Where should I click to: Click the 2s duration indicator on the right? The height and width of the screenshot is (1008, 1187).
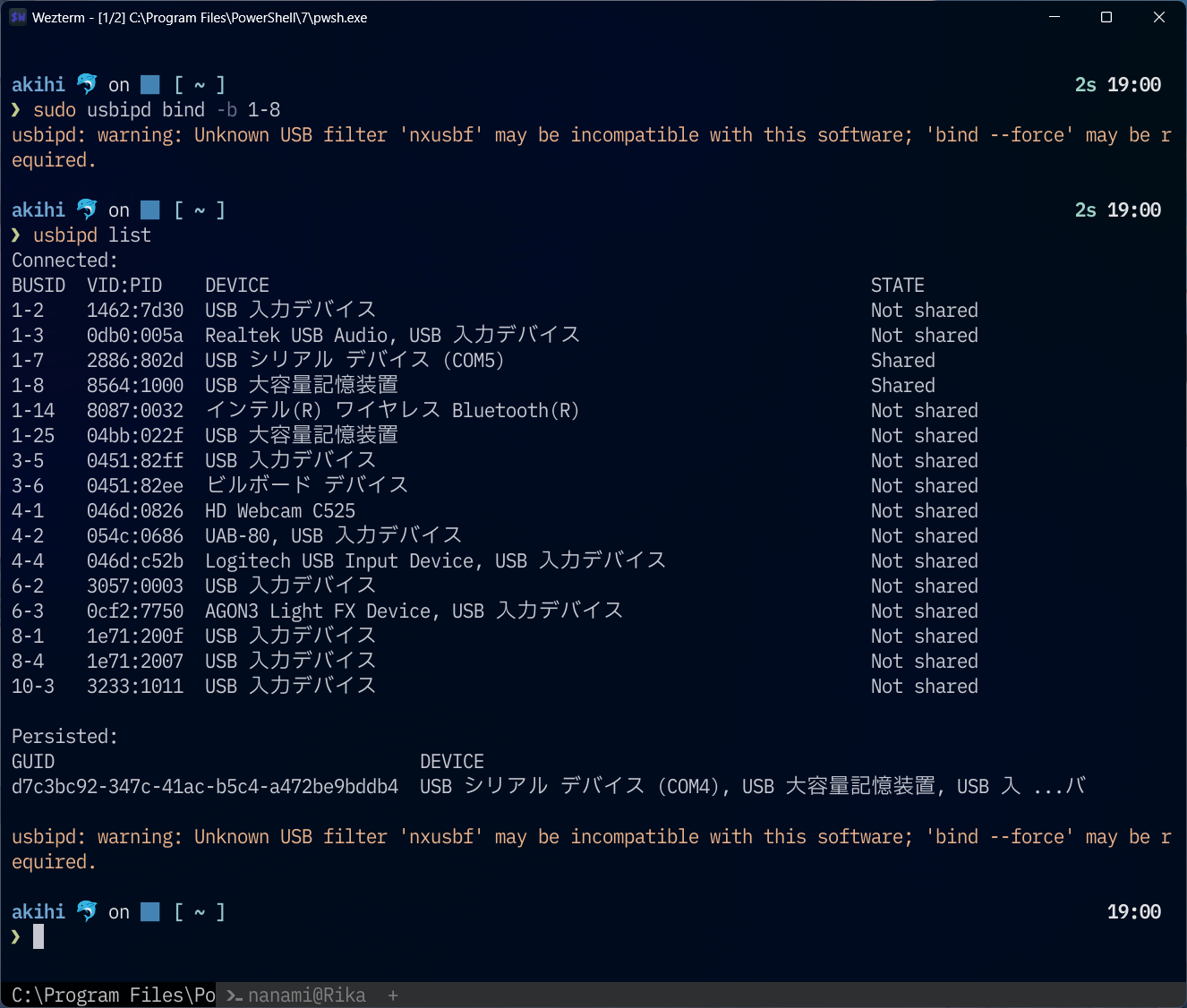1084,84
